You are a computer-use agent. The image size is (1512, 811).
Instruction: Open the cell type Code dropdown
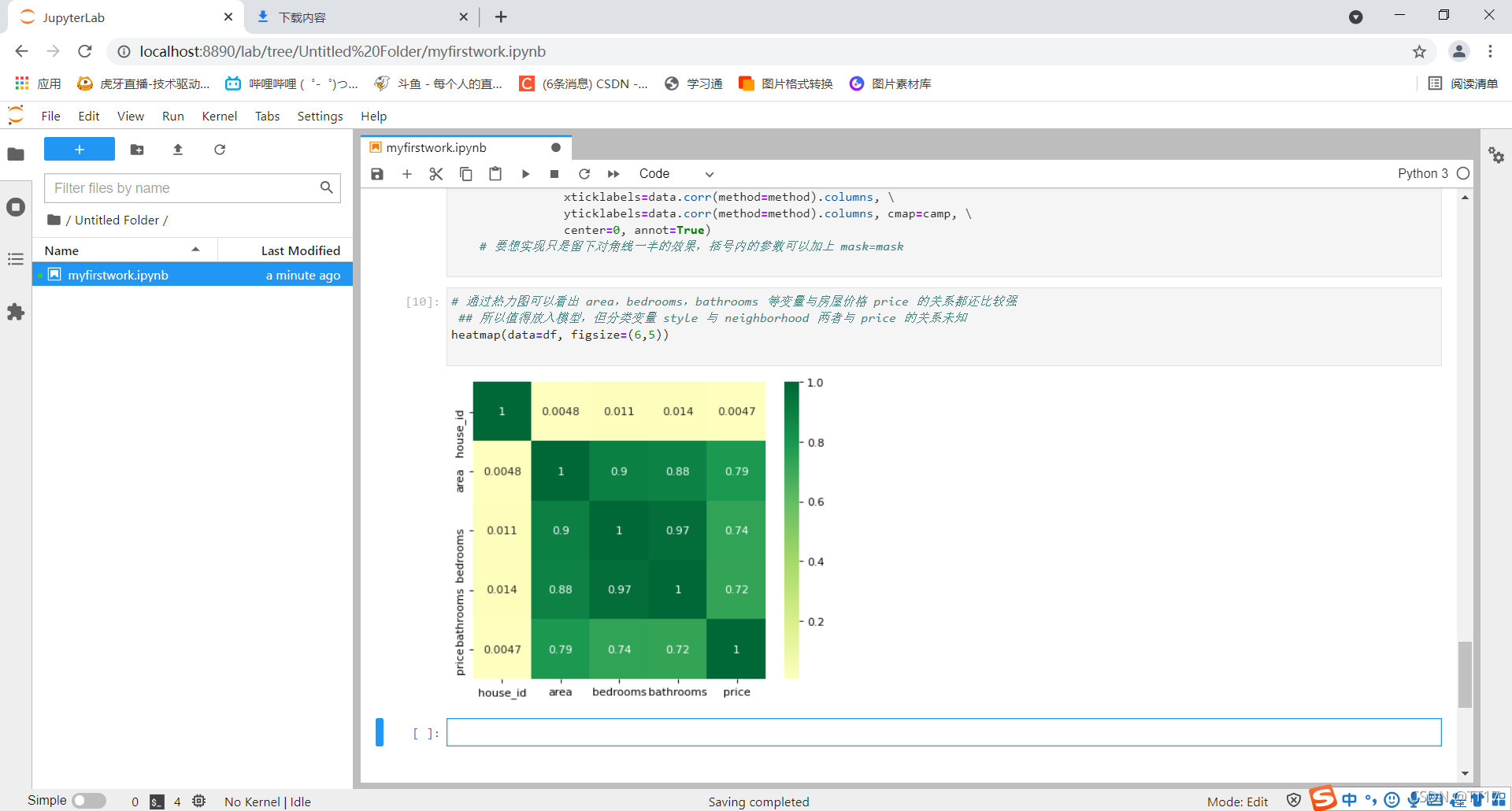[x=676, y=174]
